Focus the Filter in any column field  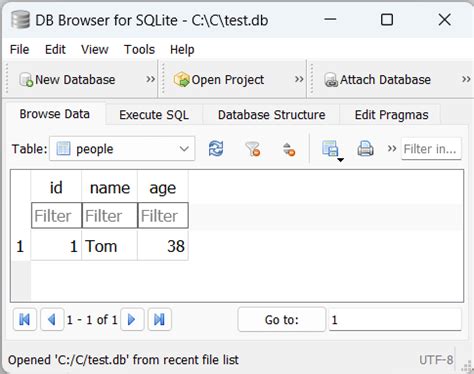click(x=431, y=149)
